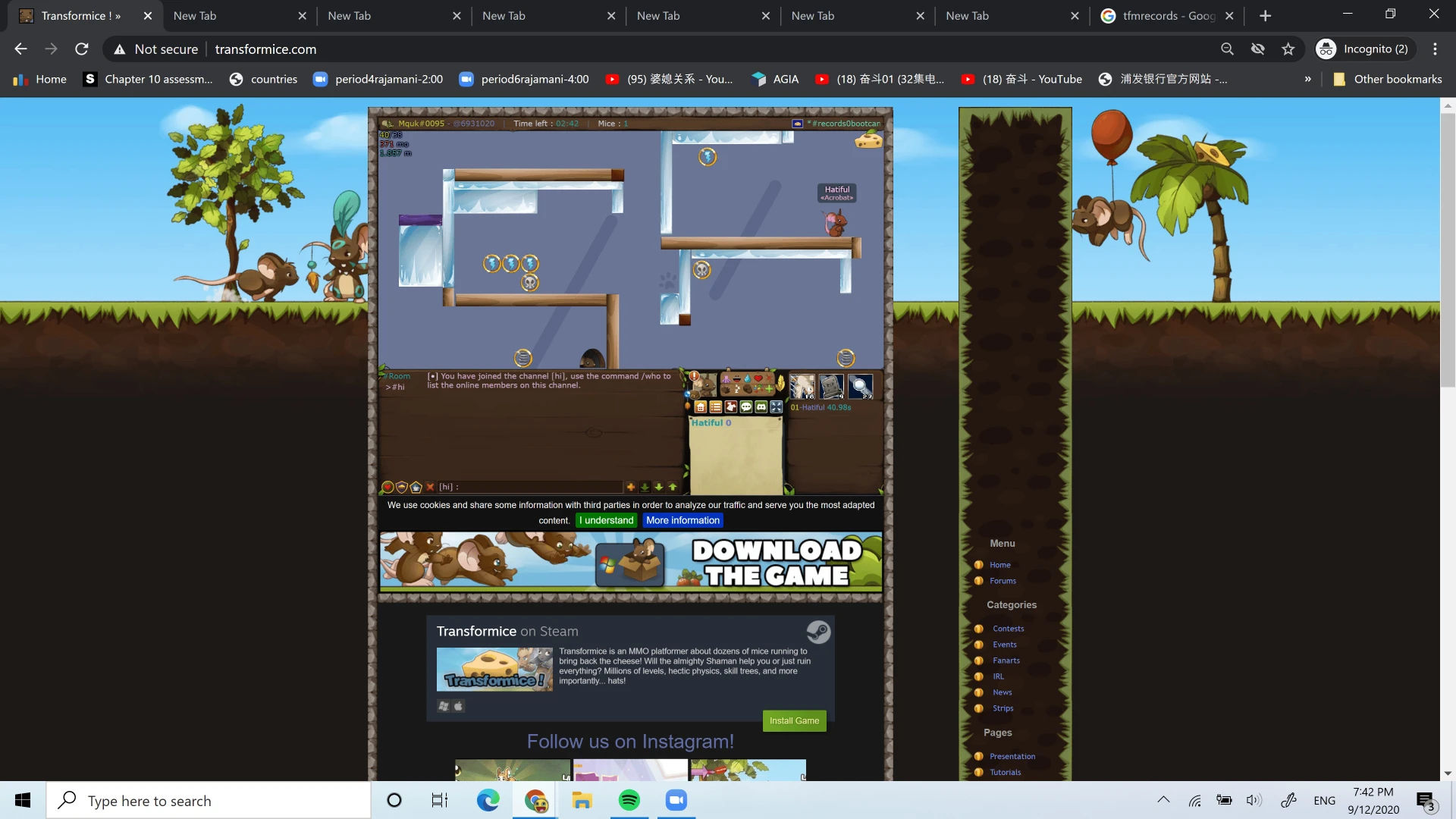The height and width of the screenshot is (819, 1456).
Task: Open the Home link in sidebar Menu
Action: click(999, 565)
